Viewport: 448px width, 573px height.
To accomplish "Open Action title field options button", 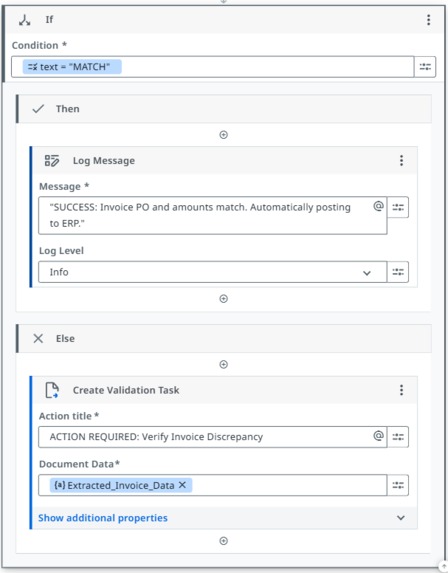I will coord(398,437).
